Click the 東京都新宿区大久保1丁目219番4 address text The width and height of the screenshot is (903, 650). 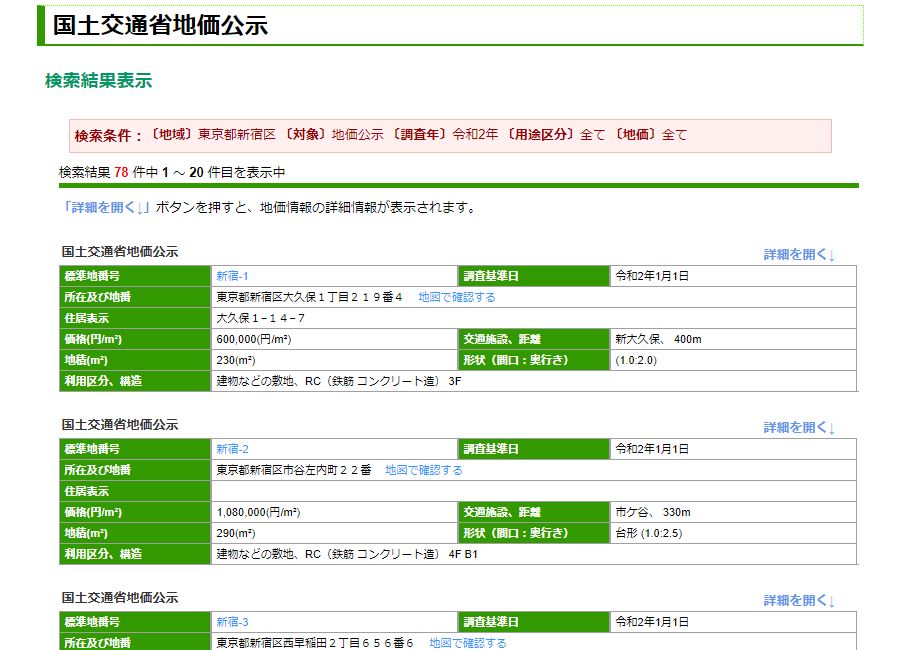309,297
